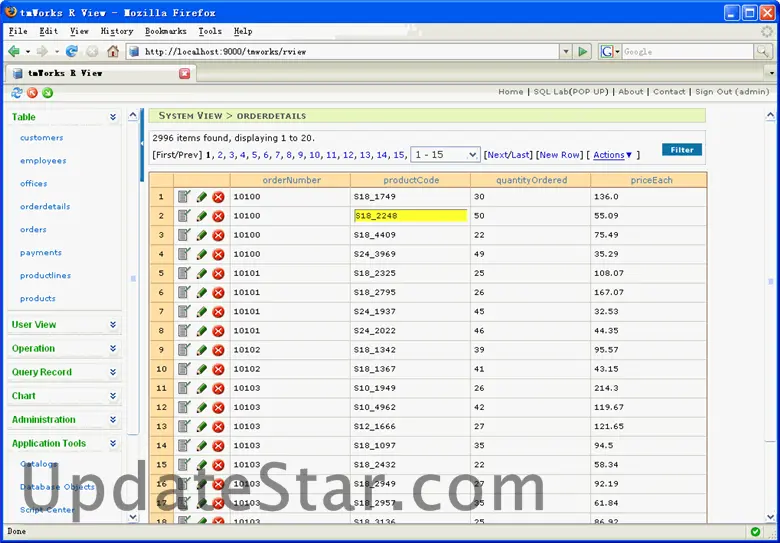This screenshot has width=780, height=543.
Task: Click the pencil edit icon in row 3
Action: [202, 235]
